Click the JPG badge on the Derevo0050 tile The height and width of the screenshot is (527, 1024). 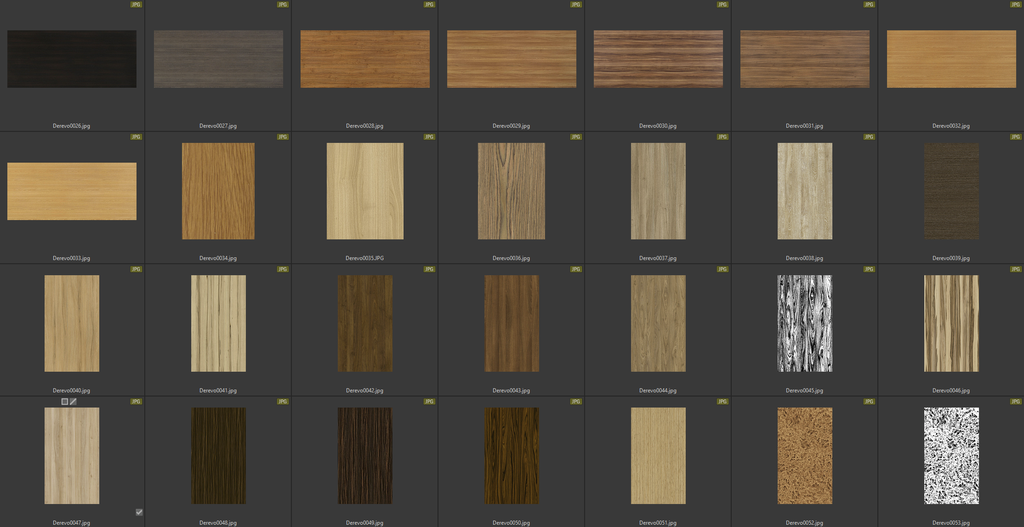pyautogui.click(x=575, y=401)
